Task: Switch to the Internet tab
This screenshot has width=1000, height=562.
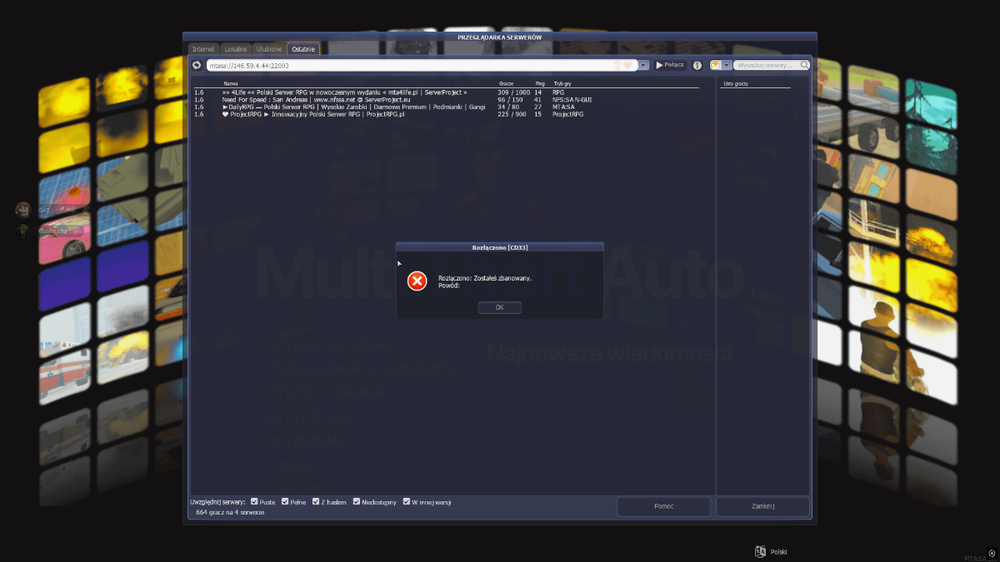Action: point(203,49)
